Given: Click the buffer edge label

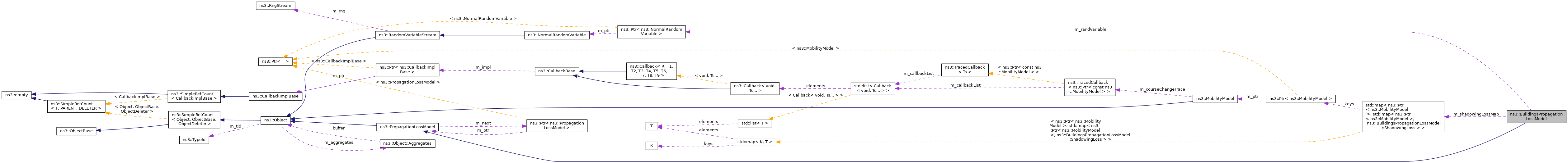Looking at the screenshot, I should point(338,128).
